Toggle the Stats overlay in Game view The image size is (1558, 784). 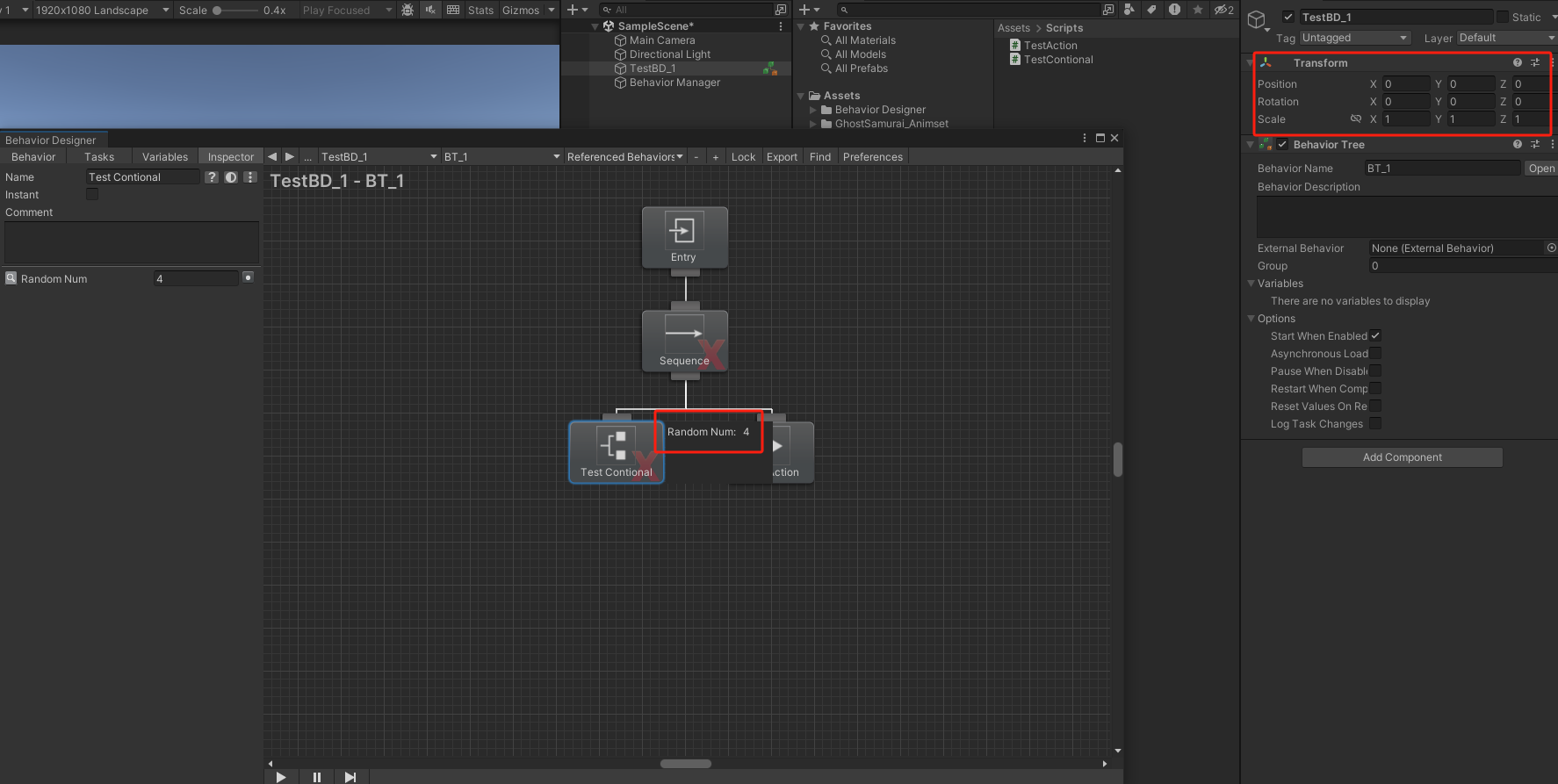(x=480, y=10)
